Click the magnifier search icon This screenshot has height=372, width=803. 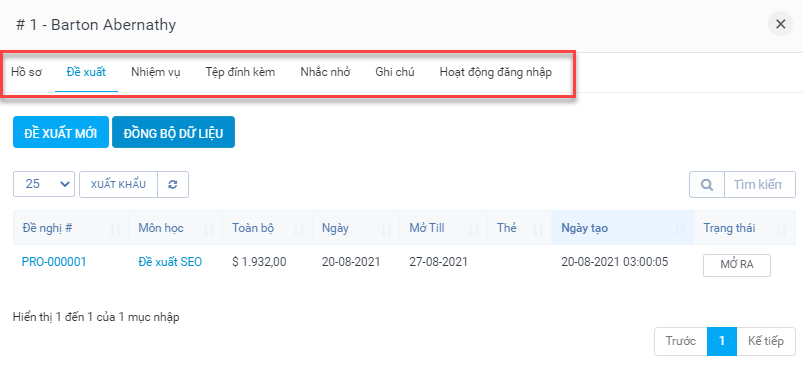click(x=707, y=184)
